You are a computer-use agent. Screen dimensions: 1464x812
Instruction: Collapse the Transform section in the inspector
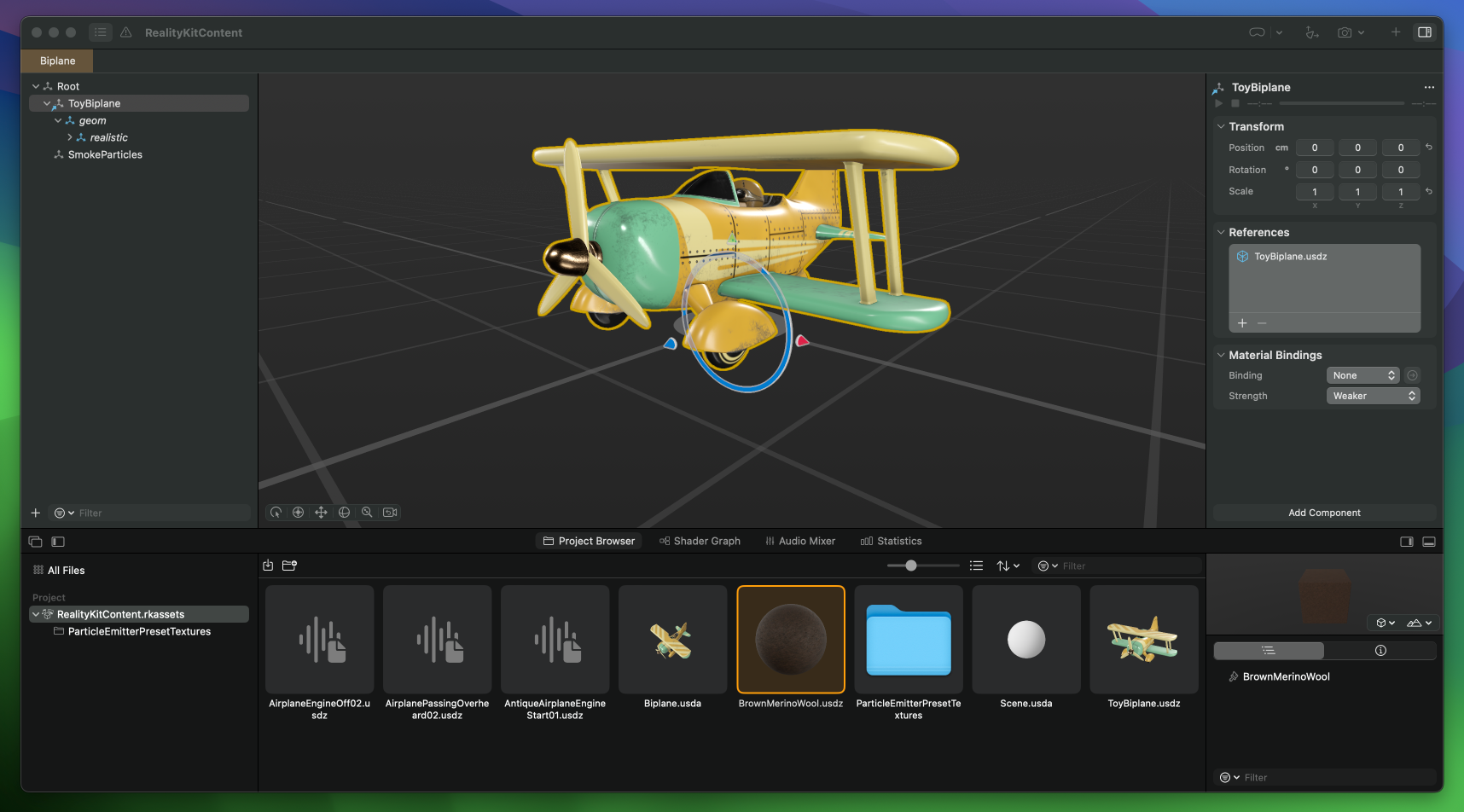tap(1222, 126)
